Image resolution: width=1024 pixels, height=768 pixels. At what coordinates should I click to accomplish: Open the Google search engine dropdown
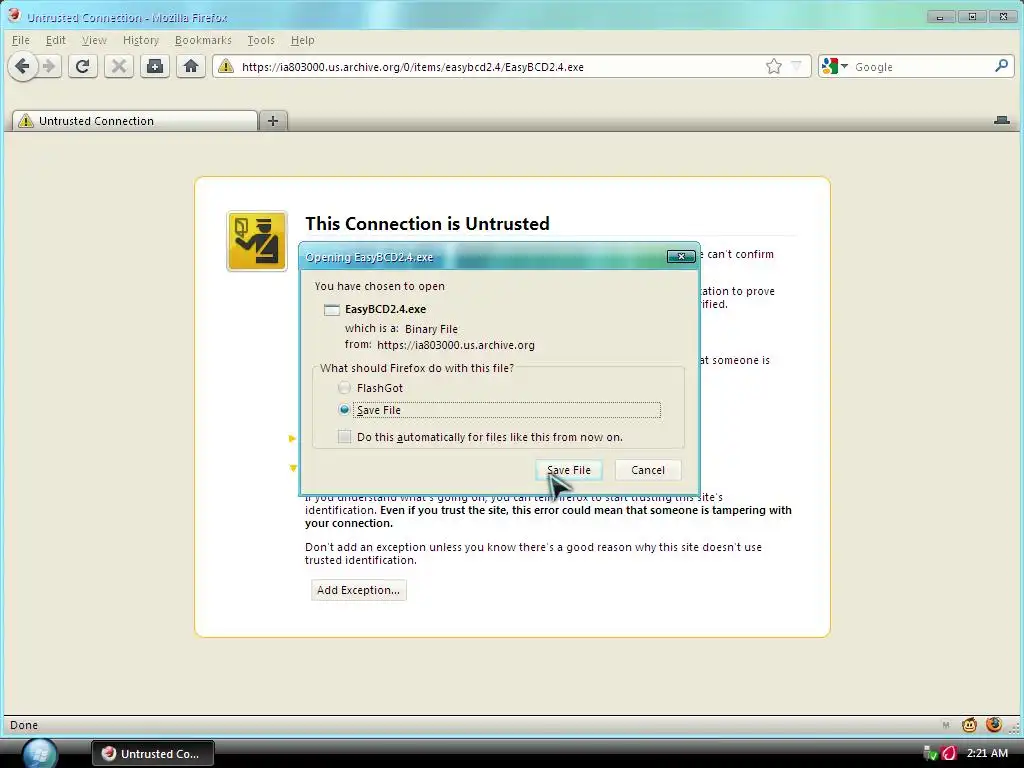(x=835, y=66)
